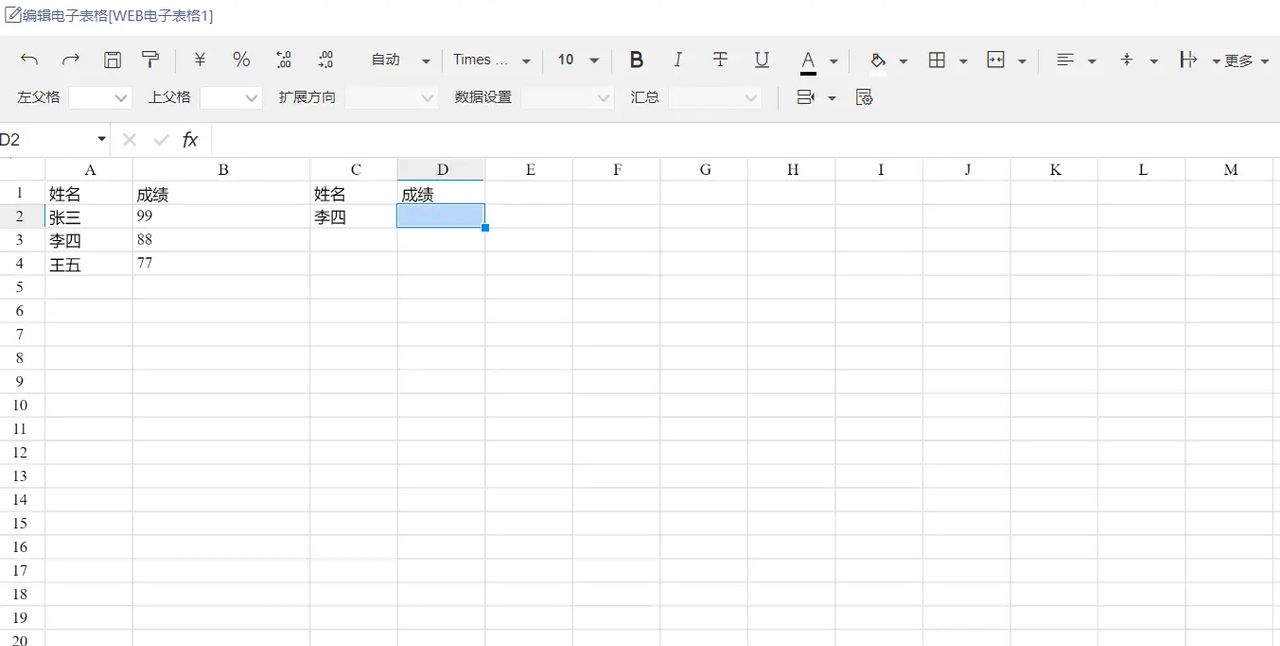Select cell B2 containing 99
Screen dimensions: 1280x646
click(222, 216)
